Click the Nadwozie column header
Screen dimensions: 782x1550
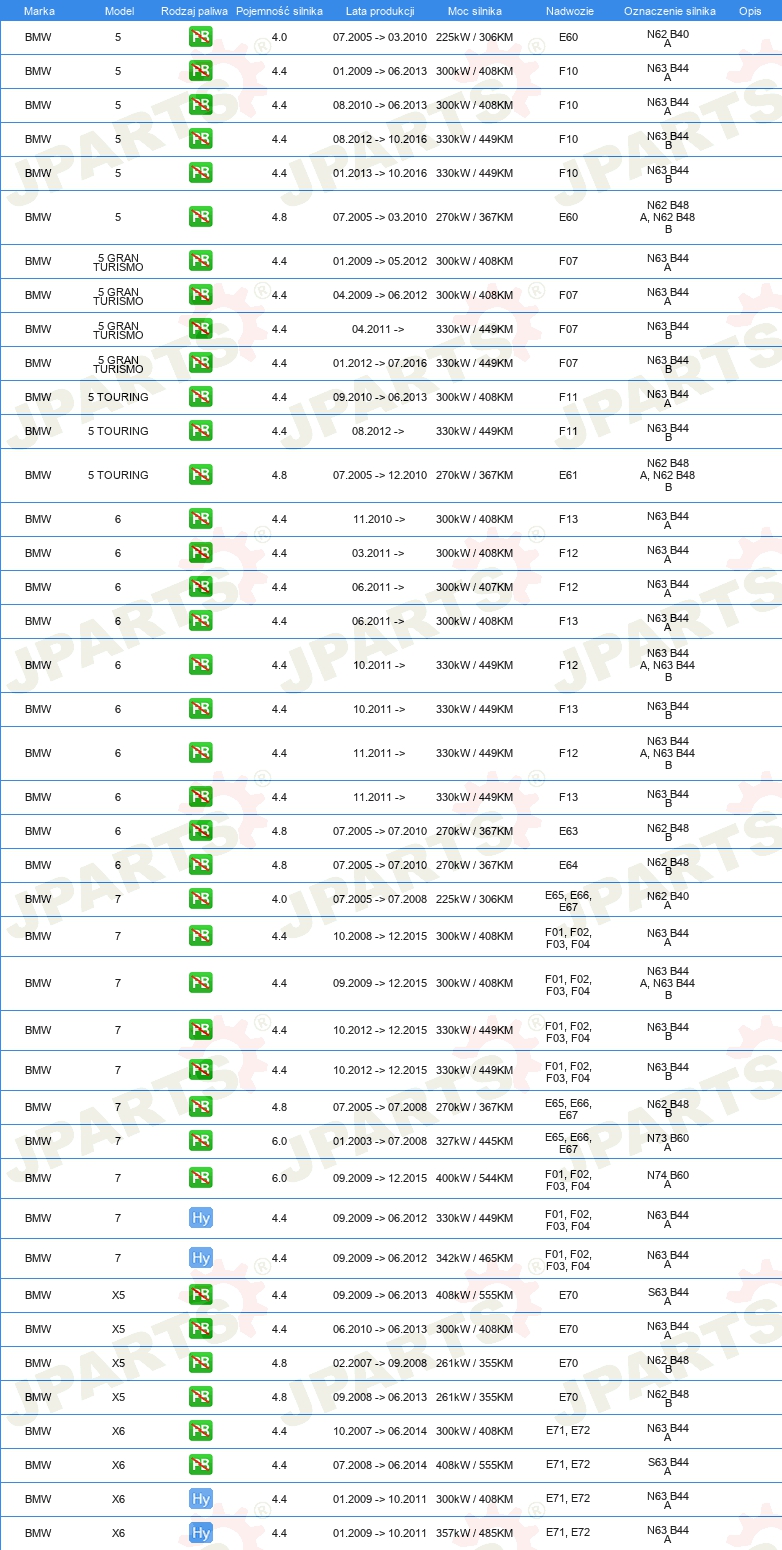[x=568, y=10]
